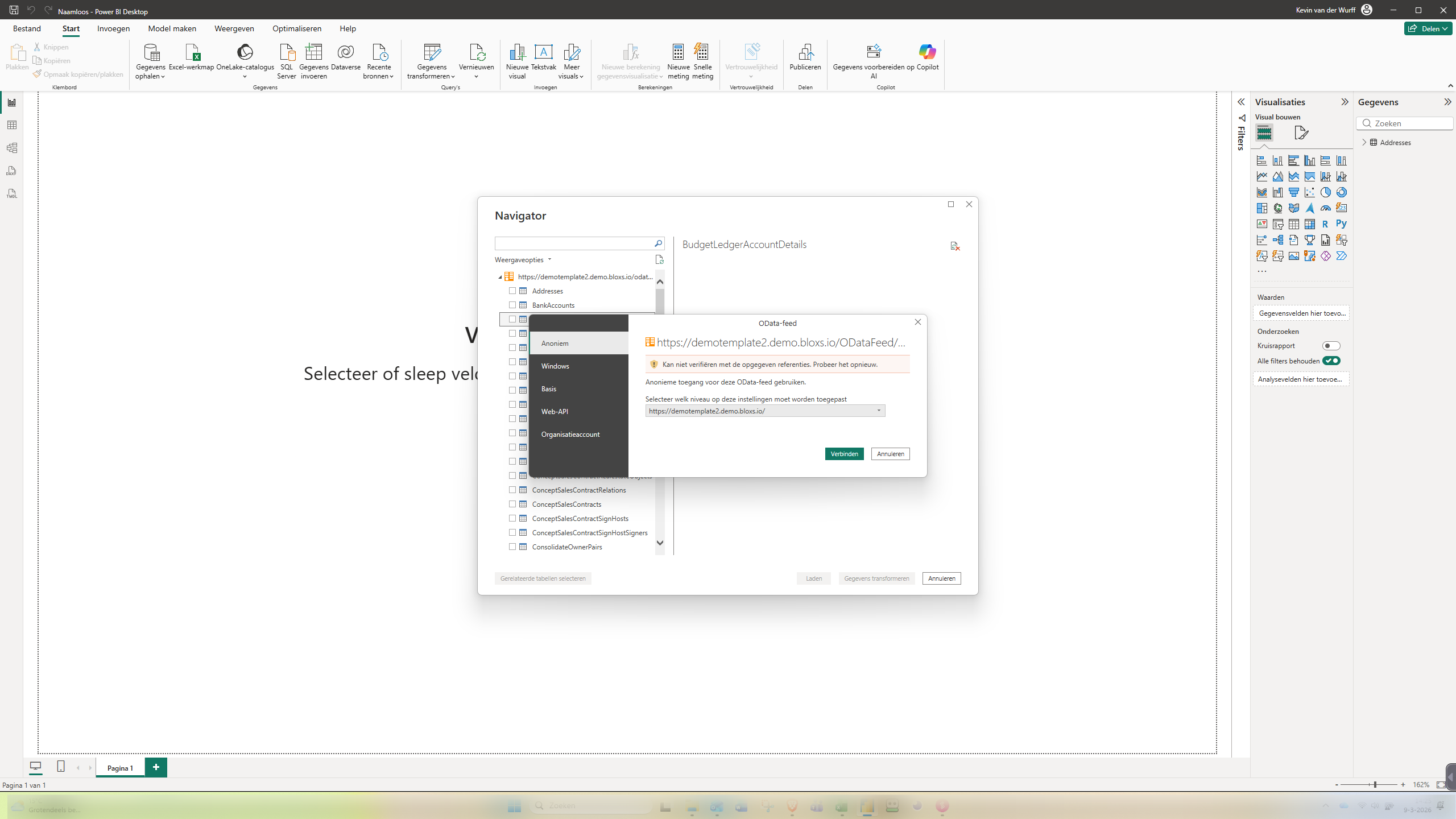Open the level selection URL dropdown
Viewport: 1456px width, 819px height.
pos(765,411)
